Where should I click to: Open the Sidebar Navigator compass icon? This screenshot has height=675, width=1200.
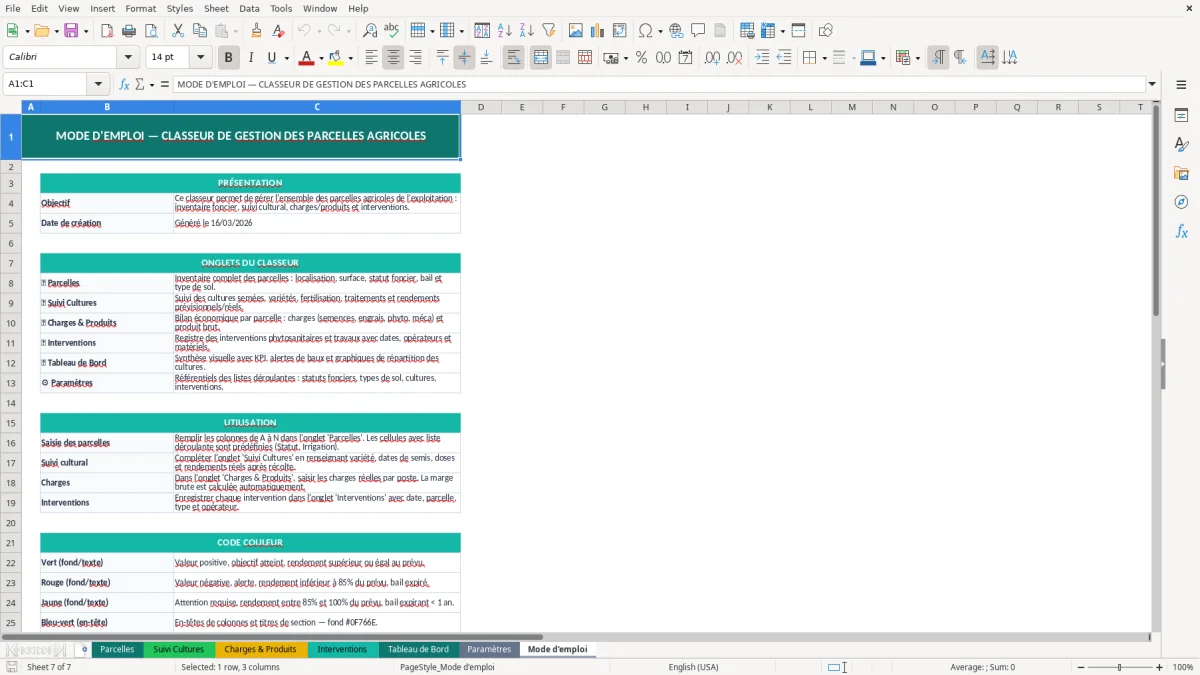pos(1181,202)
